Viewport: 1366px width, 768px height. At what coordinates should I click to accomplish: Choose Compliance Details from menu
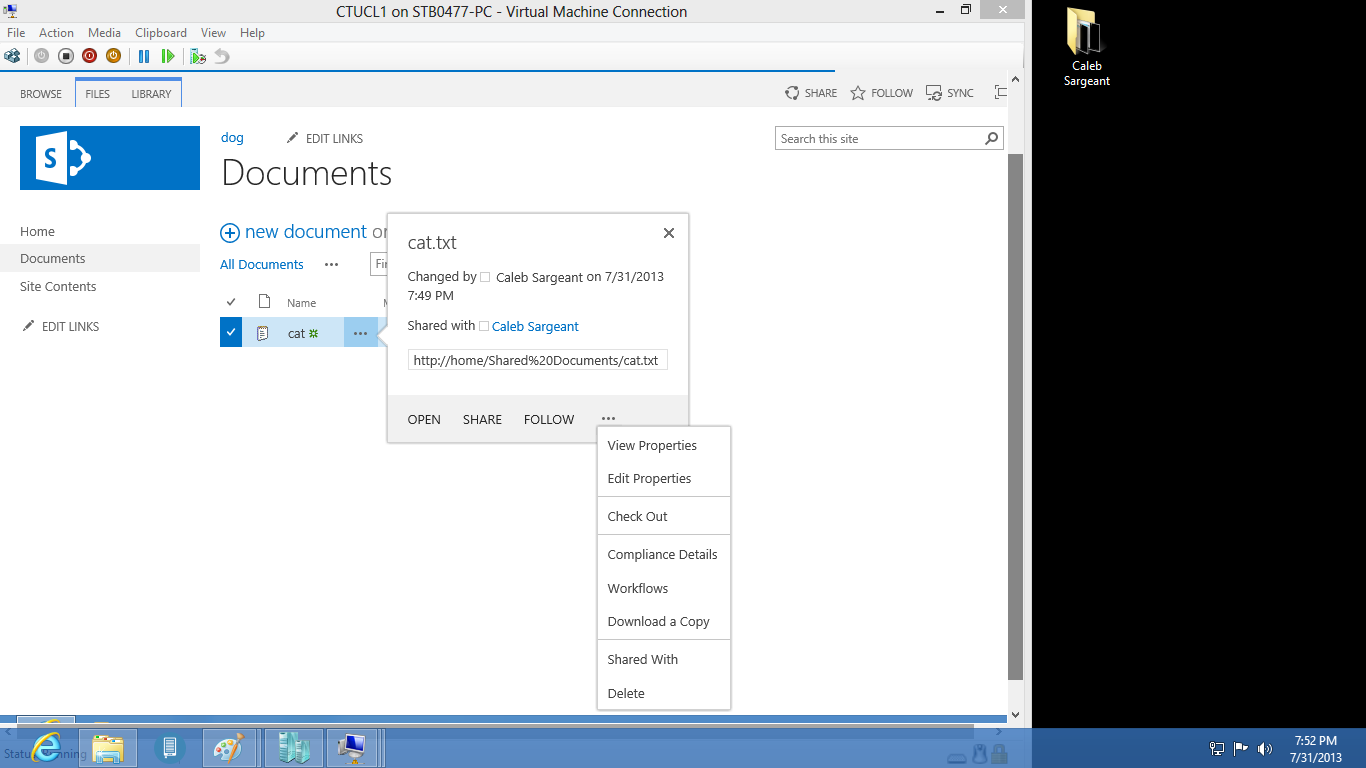point(664,555)
